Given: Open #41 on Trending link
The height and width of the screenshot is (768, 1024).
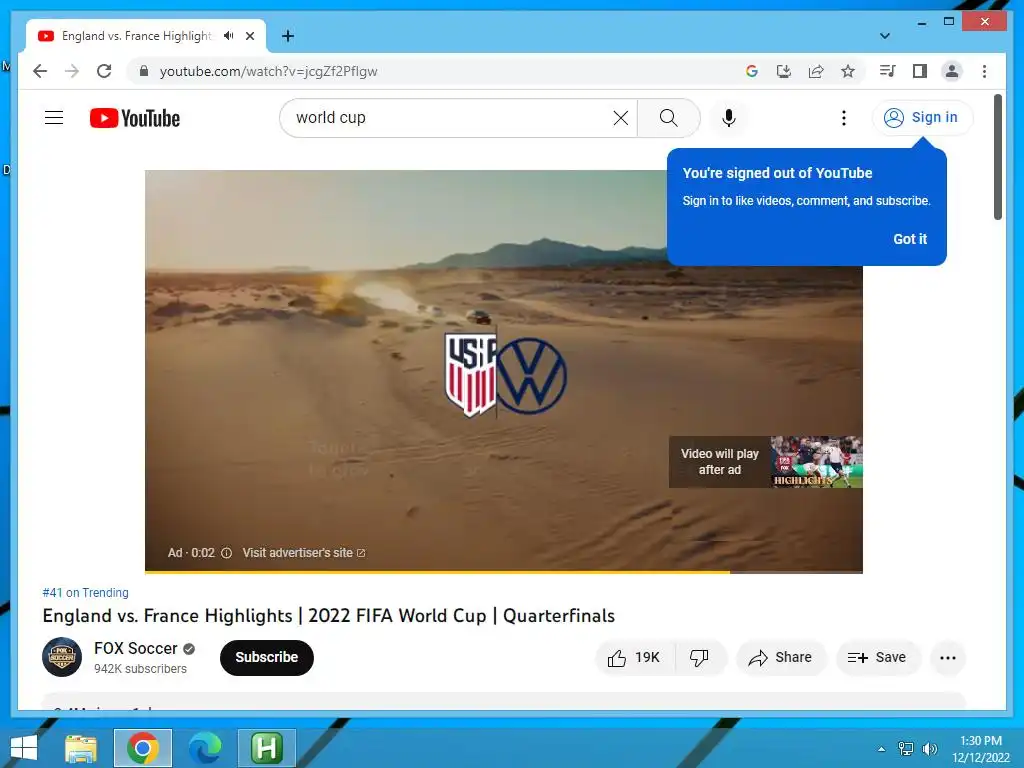Looking at the screenshot, I should pyautogui.click(x=86, y=592).
